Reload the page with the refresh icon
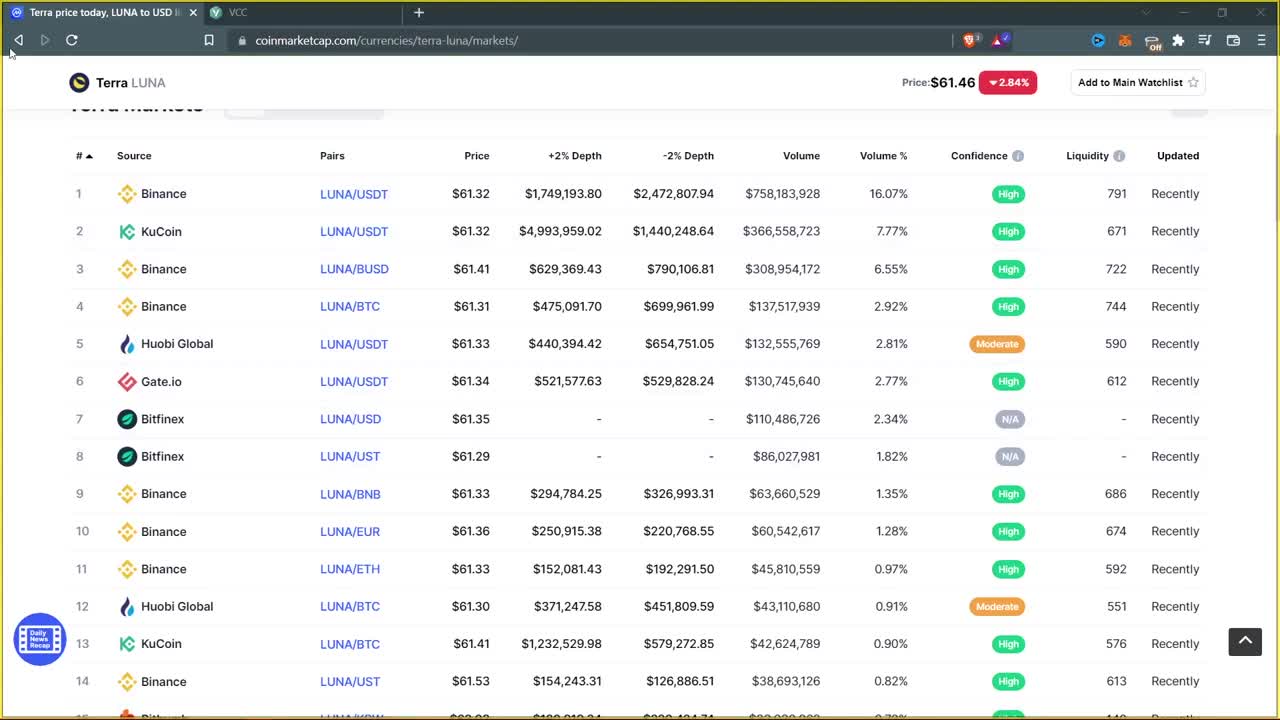The height and width of the screenshot is (720, 1280). [72, 40]
